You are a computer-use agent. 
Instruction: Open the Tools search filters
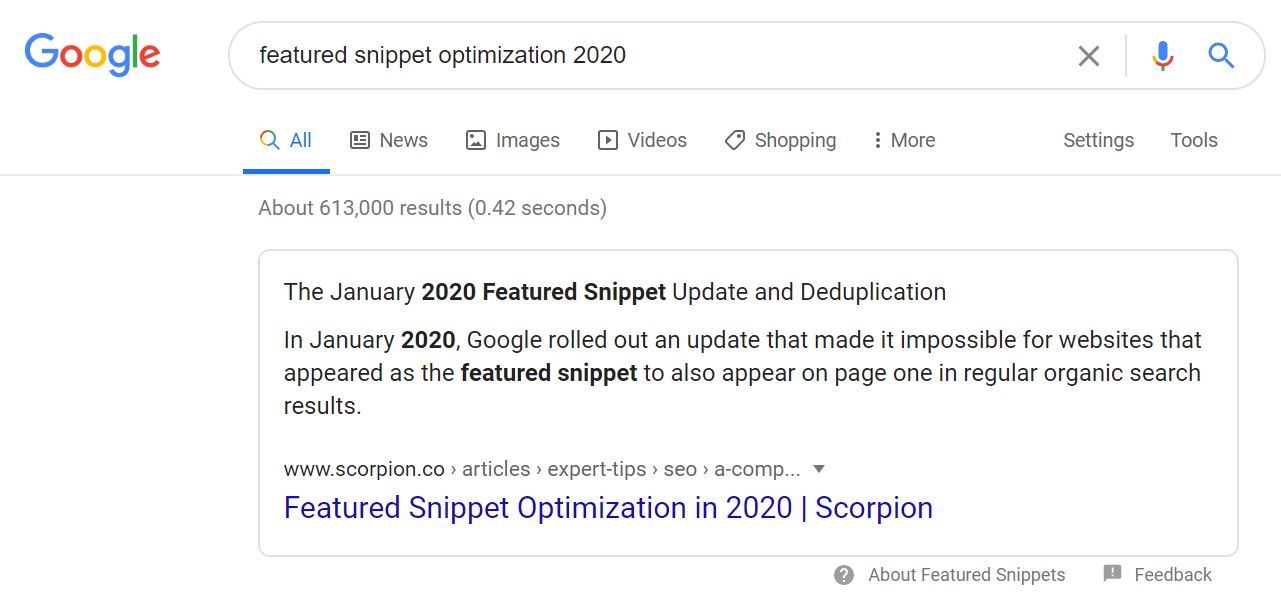[1194, 140]
